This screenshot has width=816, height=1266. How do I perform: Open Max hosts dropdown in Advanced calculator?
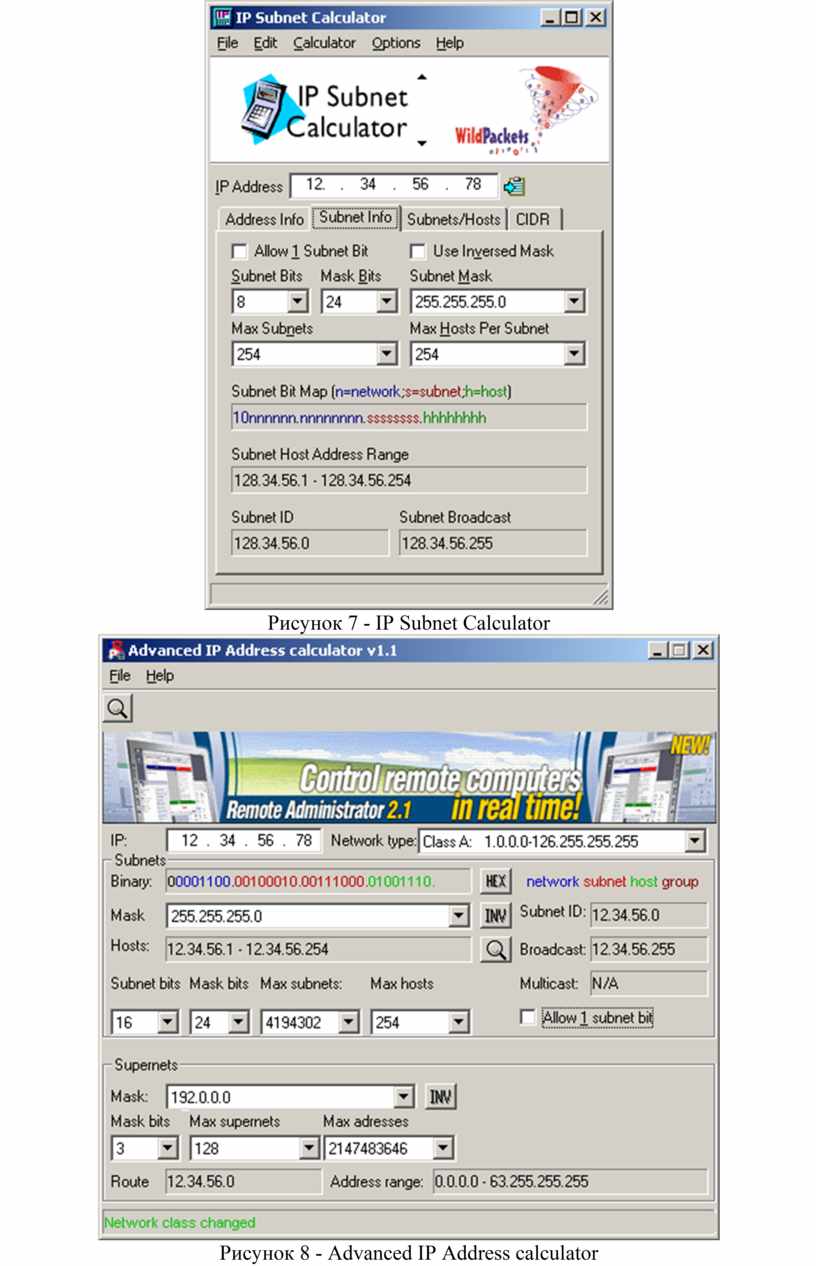click(x=459, y=1022)
